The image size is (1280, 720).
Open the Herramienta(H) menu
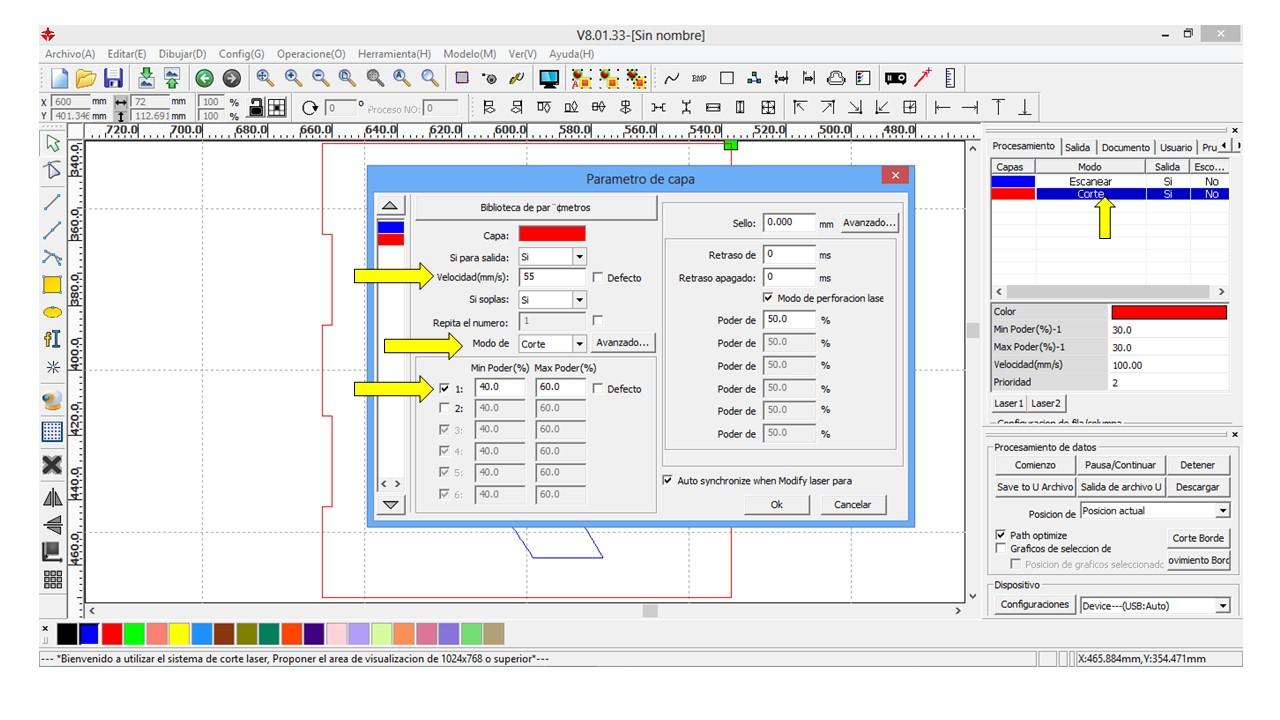pyautogui.click(x=395, y=53)
